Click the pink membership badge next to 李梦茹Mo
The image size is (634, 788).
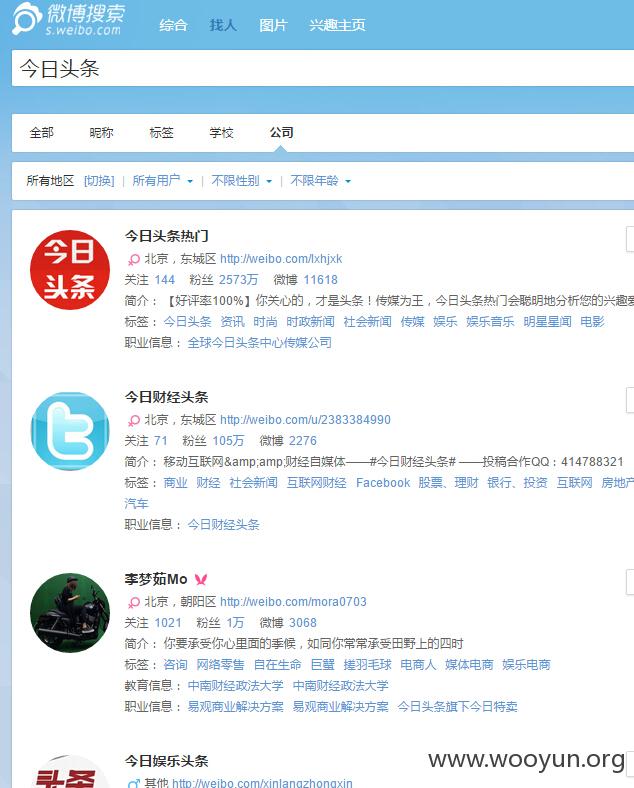click(x=201, y=579)
